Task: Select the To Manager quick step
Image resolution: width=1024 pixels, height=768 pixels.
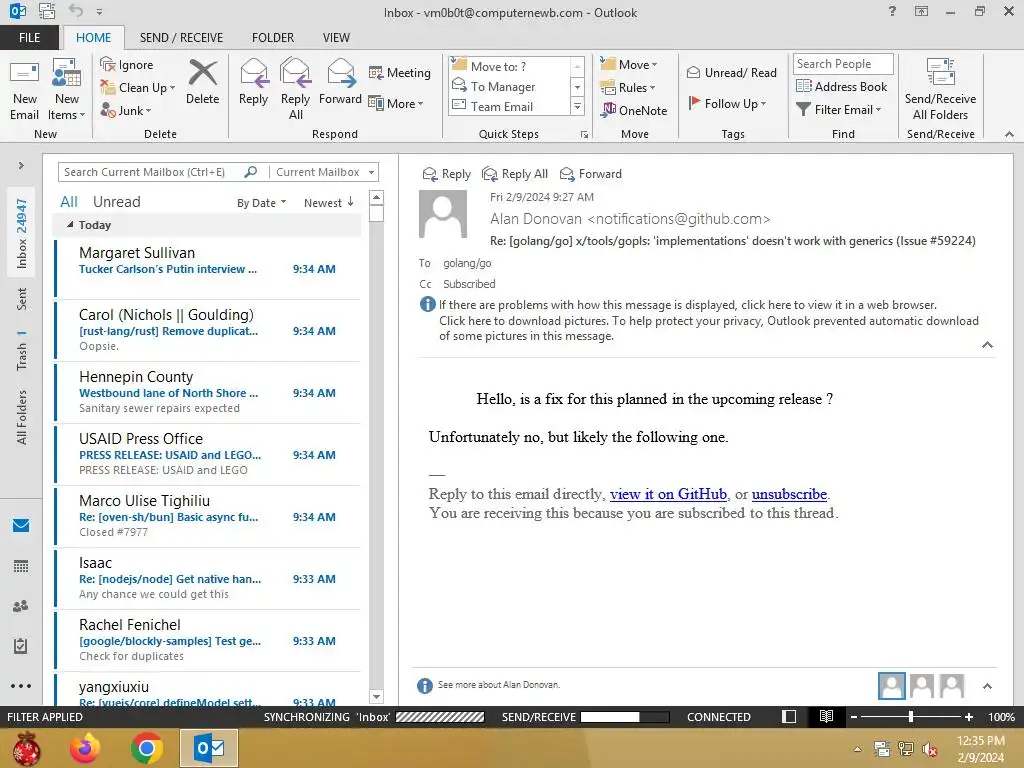Action: coord(509,86)
